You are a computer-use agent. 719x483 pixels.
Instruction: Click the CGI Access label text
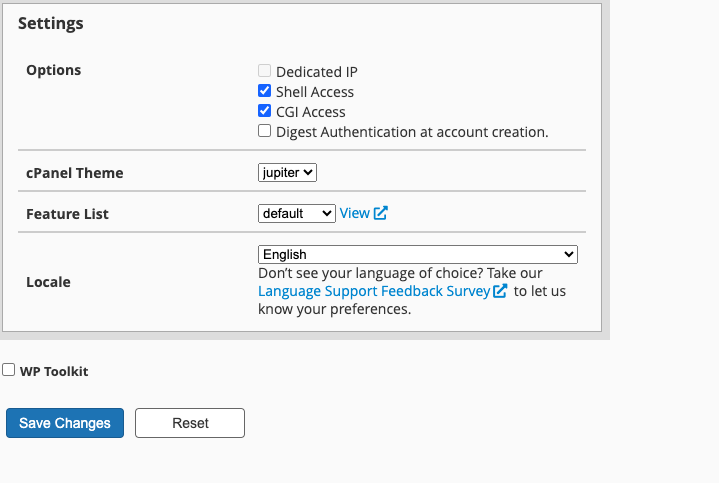pos(311,112)
